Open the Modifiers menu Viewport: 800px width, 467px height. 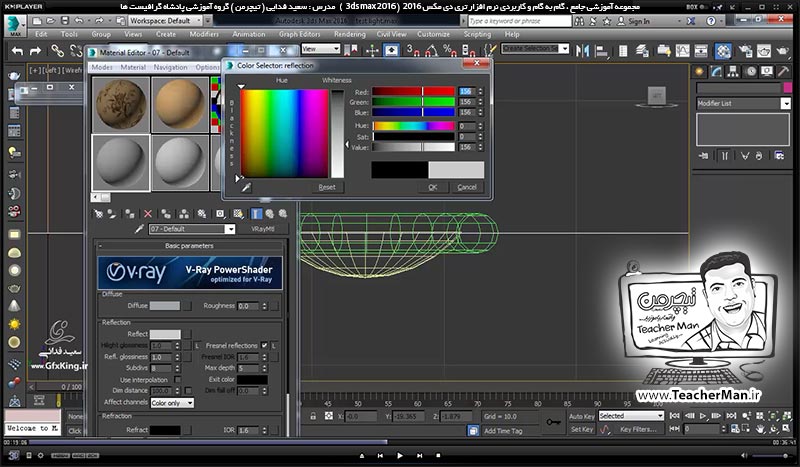[204, 34]
